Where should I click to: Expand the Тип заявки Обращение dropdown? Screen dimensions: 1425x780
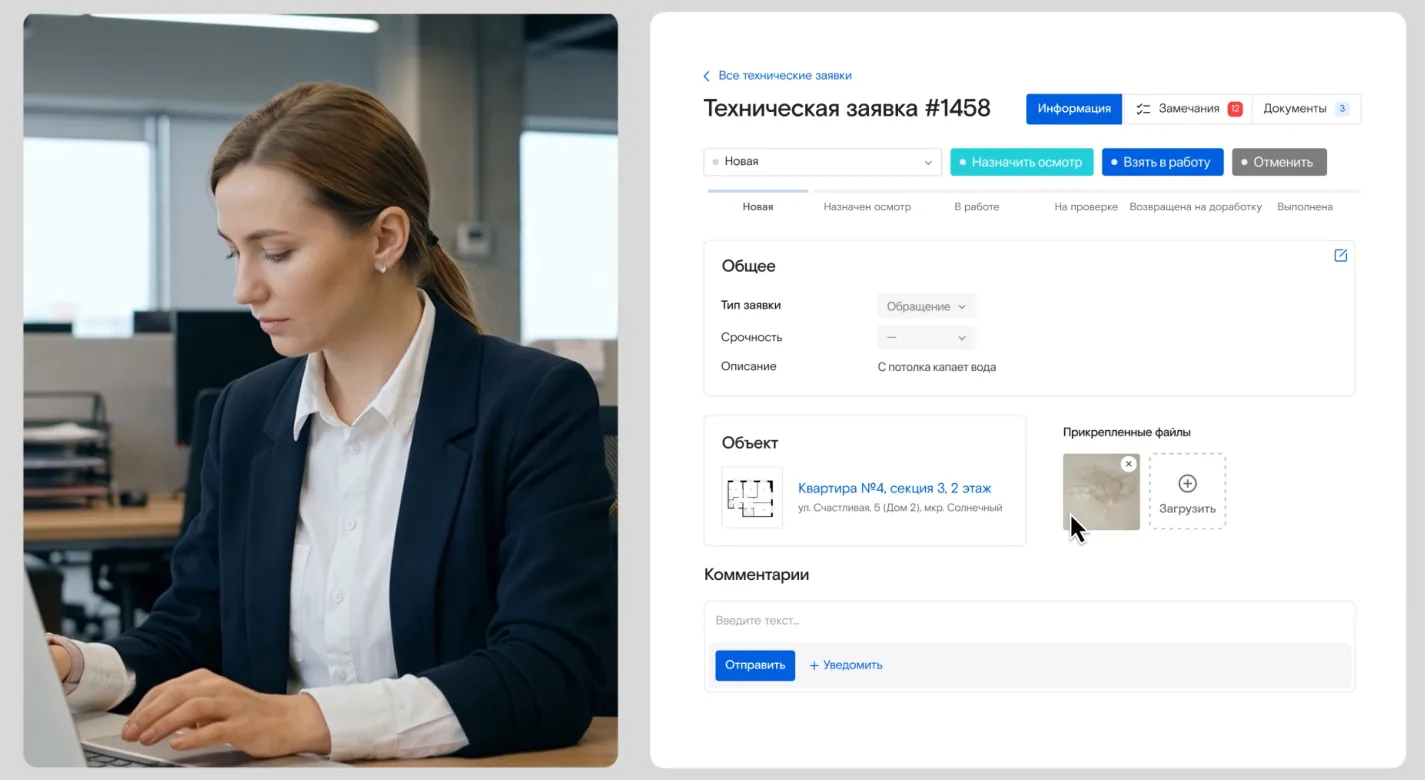[926, 307]
